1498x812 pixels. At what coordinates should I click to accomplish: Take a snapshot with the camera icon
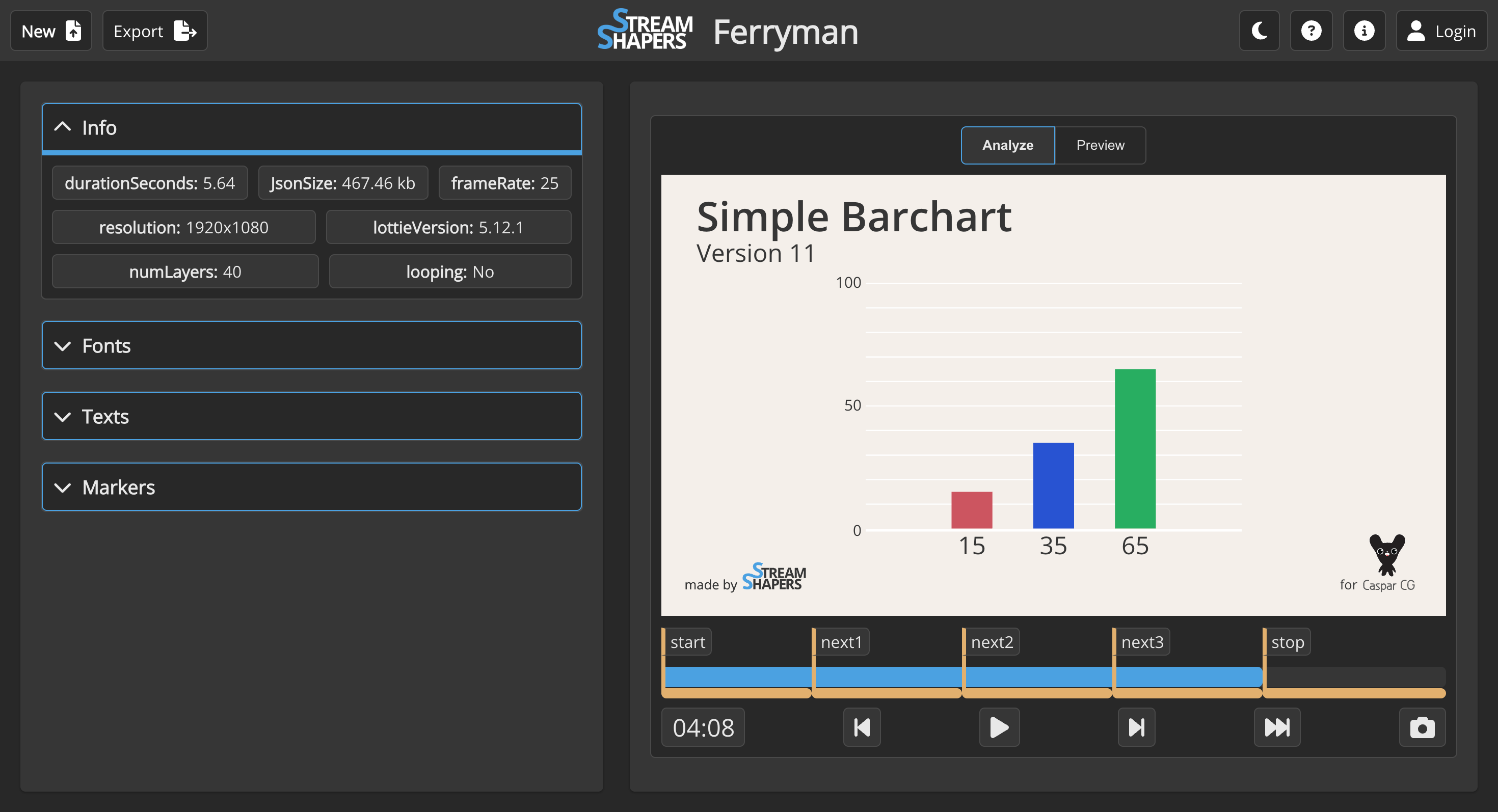tap(1422, 727)
